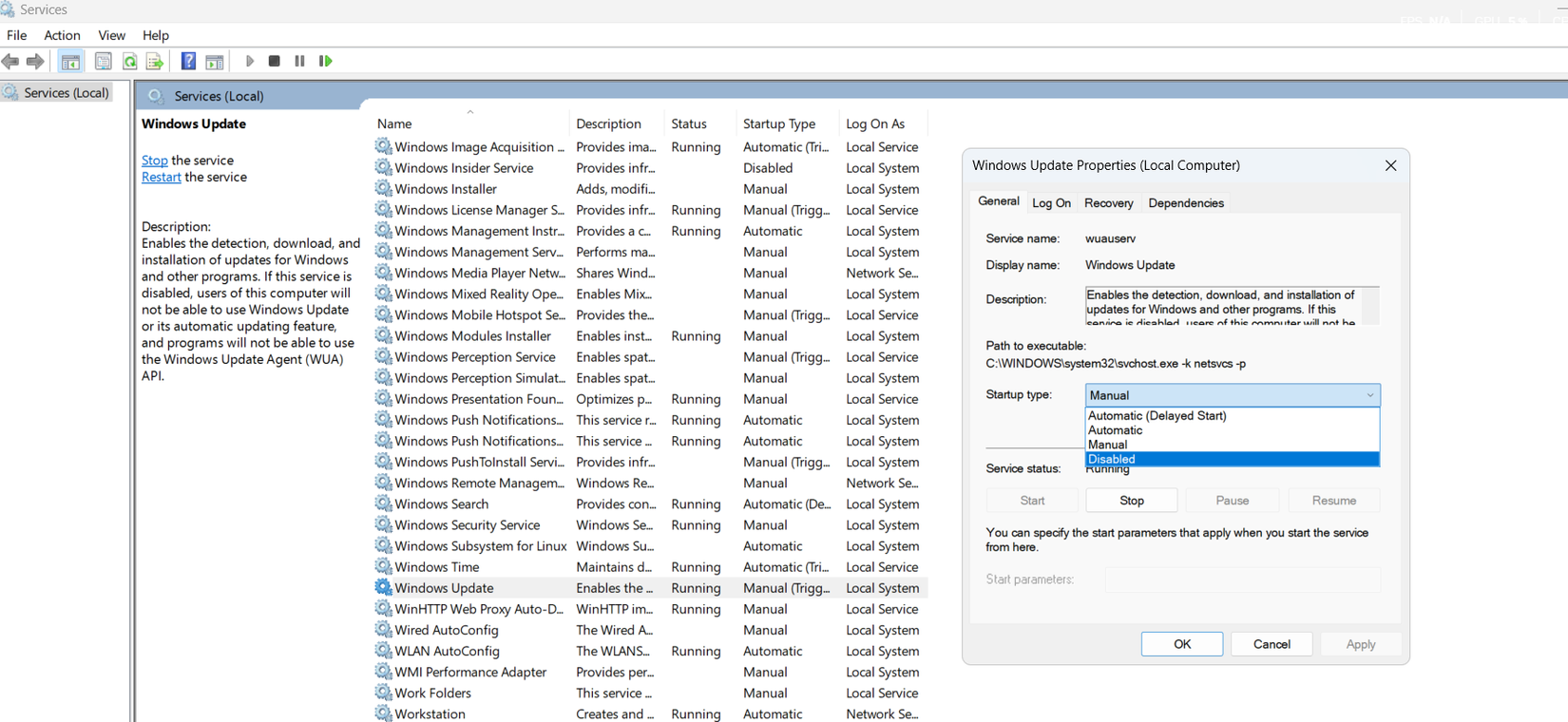The height and width of the screenshot is (722, 1568).
Task: Open the blue Help question mark icon
Action: coord(188,62)
